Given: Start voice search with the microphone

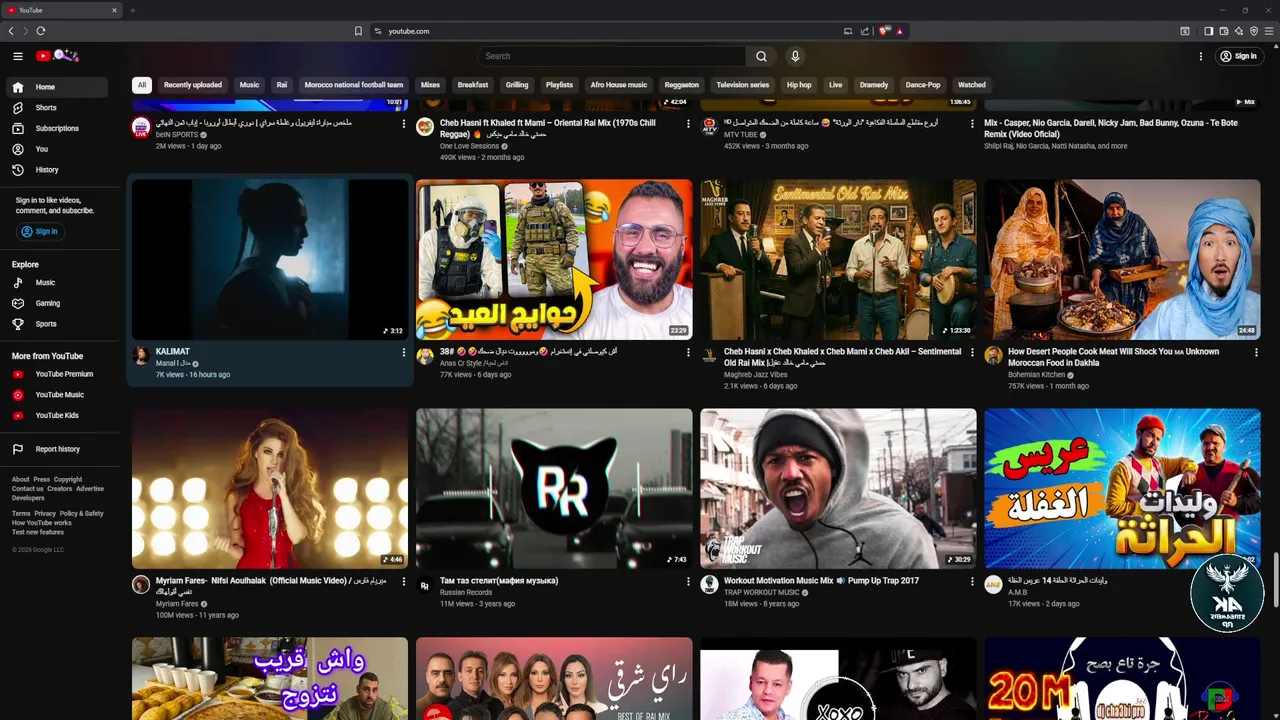Looking at the screenshot, I should pyautogui.click(x=795, y=56).
